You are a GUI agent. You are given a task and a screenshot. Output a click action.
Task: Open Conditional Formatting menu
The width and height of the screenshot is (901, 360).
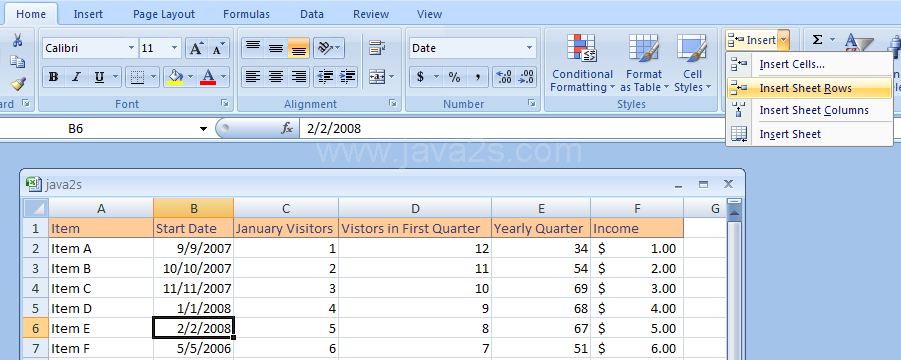click(x=582, y=63)
